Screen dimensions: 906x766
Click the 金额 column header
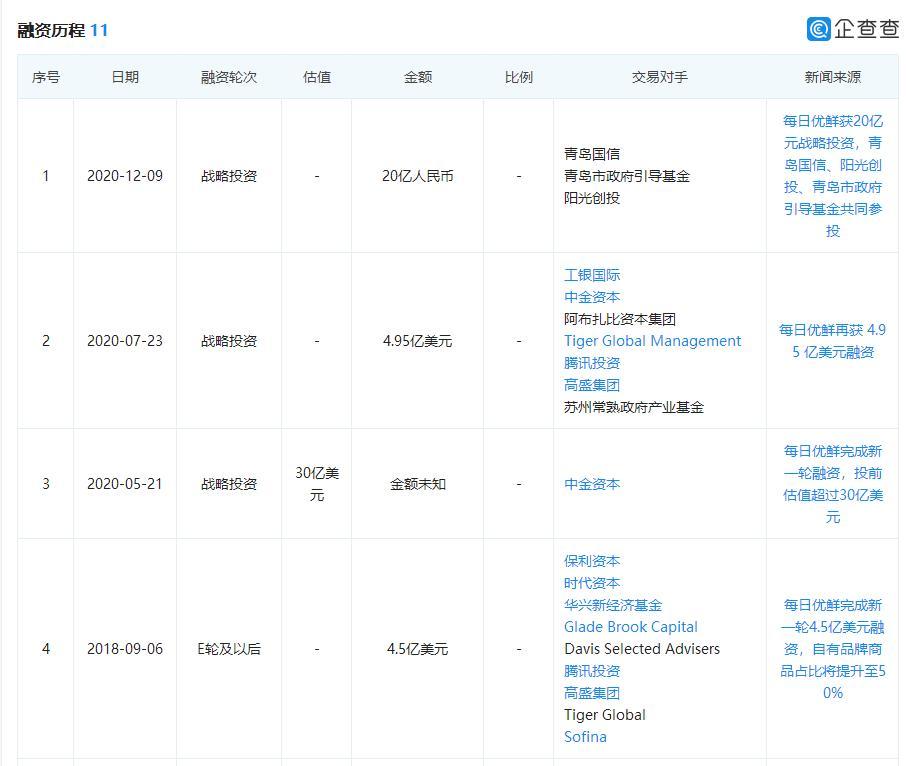point(418,77)
